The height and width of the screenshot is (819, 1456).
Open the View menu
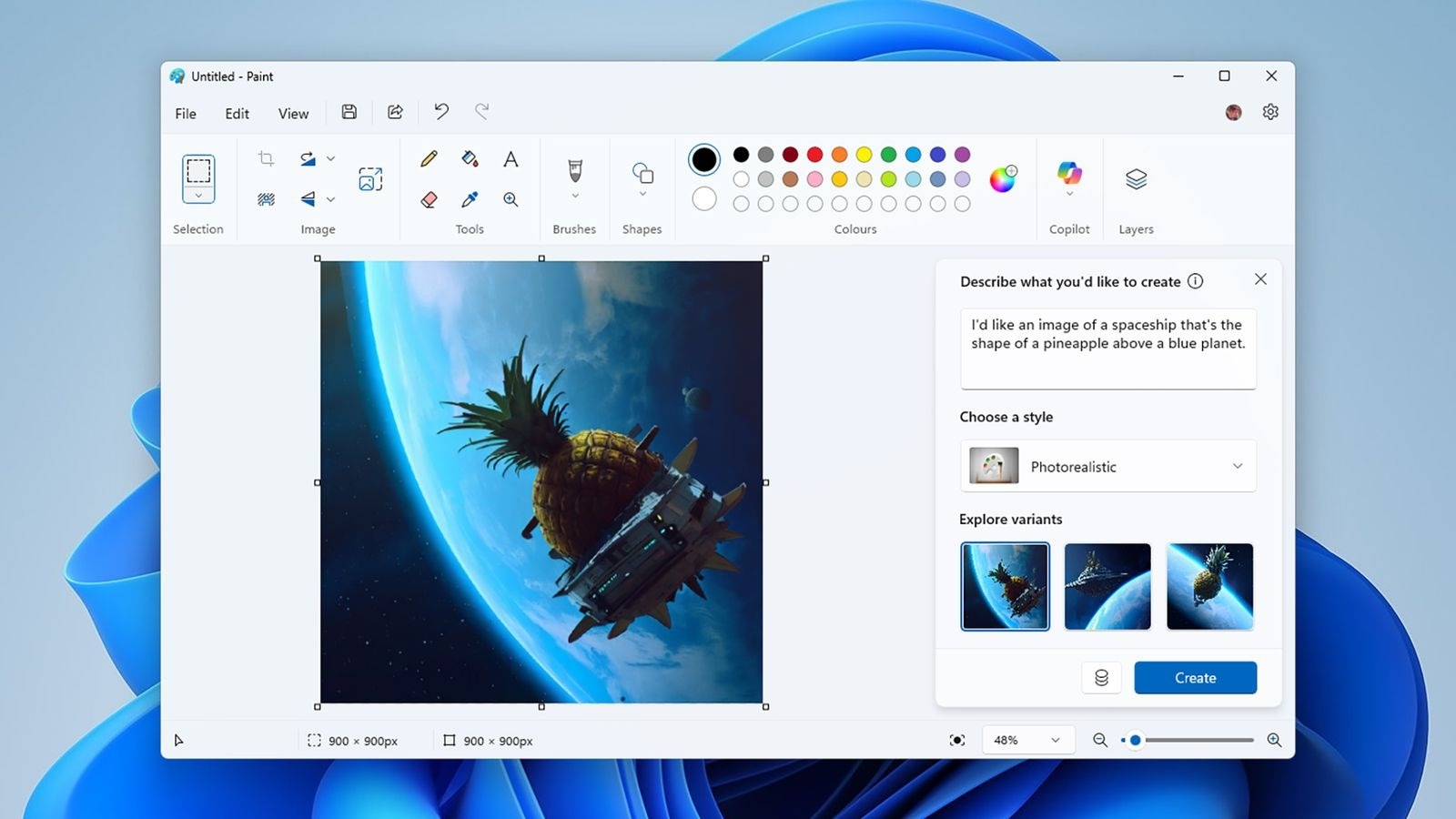pyautogui.click(x=293, y=114)
